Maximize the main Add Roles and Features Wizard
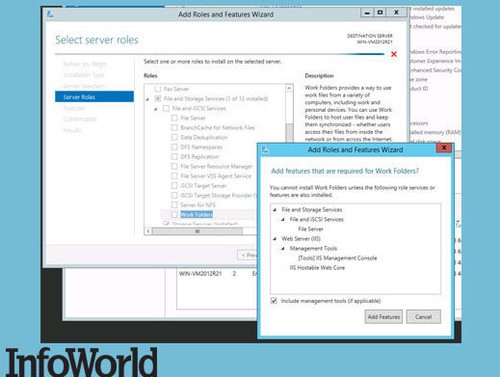 coord(380,13)
